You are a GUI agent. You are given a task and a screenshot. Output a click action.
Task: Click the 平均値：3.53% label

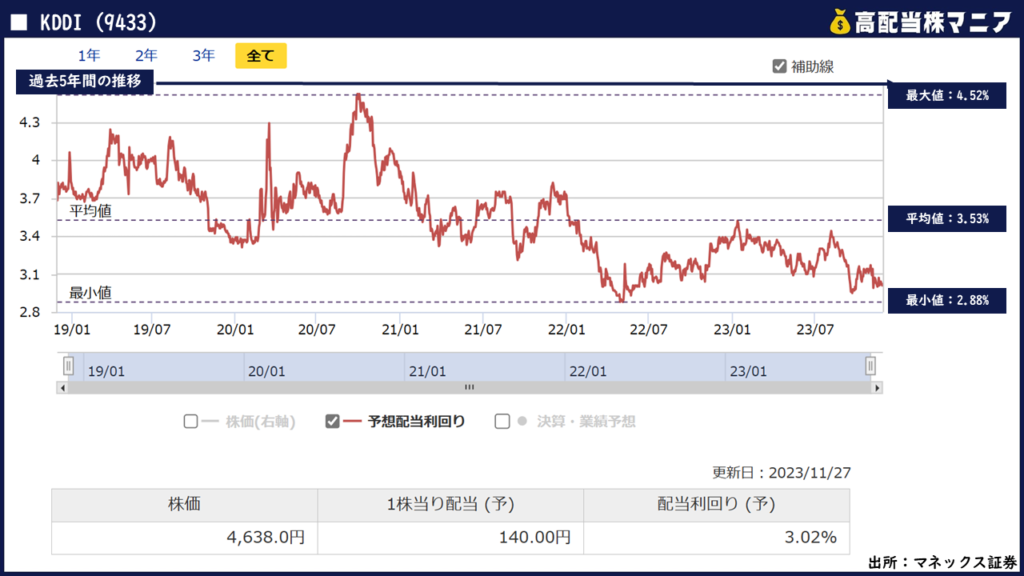click(947, 219)
